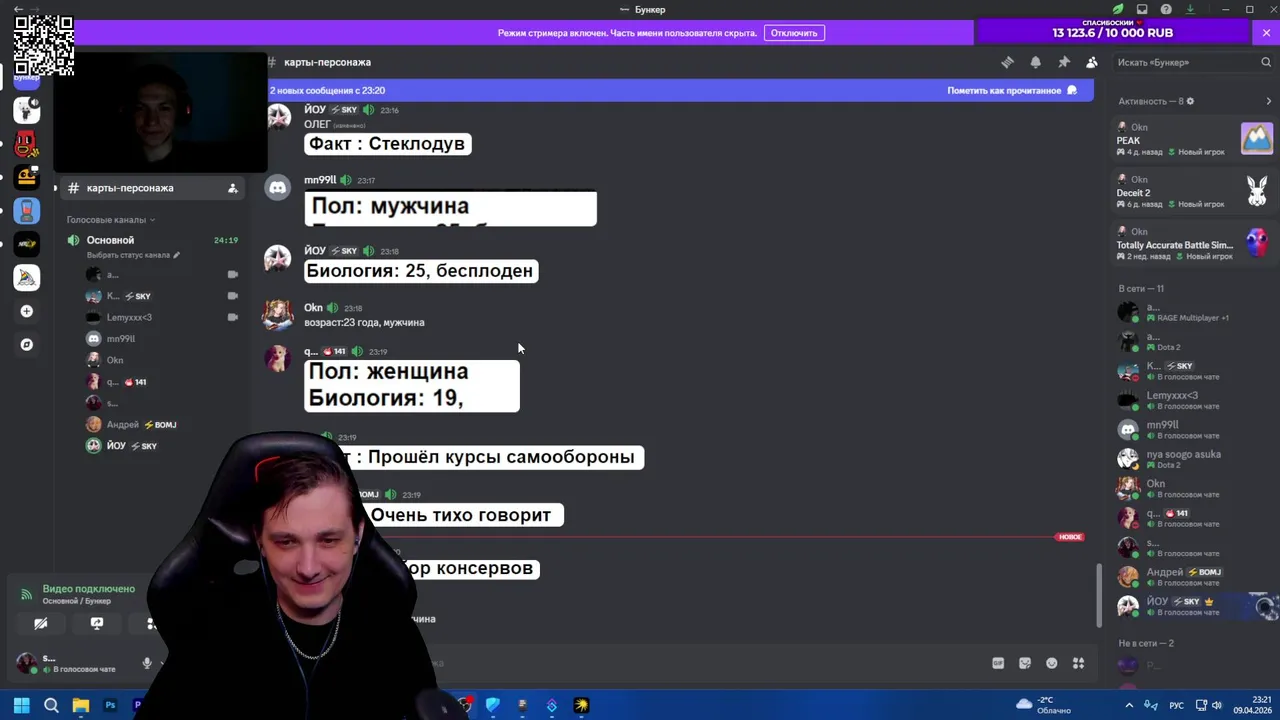Toggle the member list icon
The width and height of the screenshot is (1280, 720).
pos(1092,62)
